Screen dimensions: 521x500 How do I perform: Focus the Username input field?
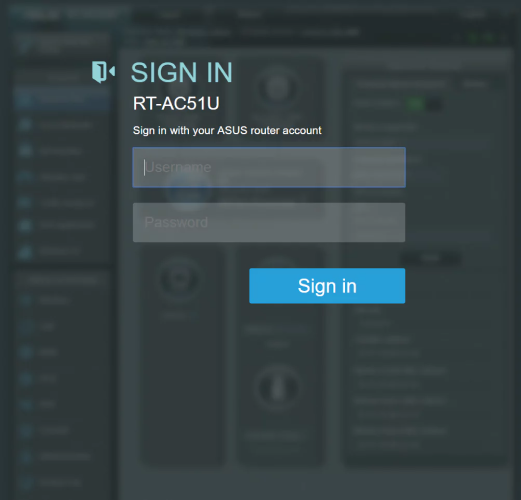269,167
